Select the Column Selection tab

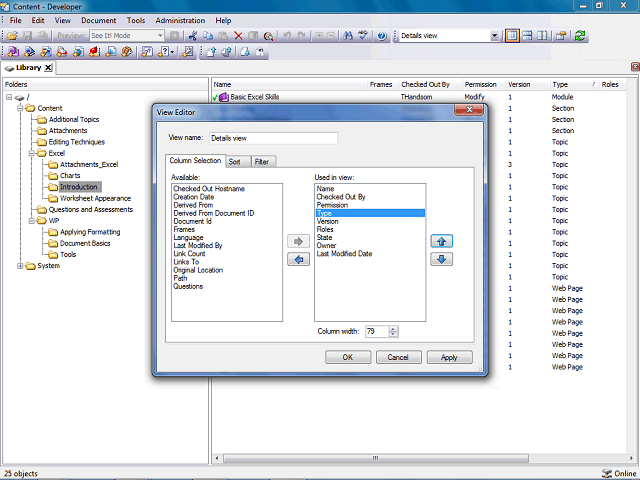(x=195, y=160)
